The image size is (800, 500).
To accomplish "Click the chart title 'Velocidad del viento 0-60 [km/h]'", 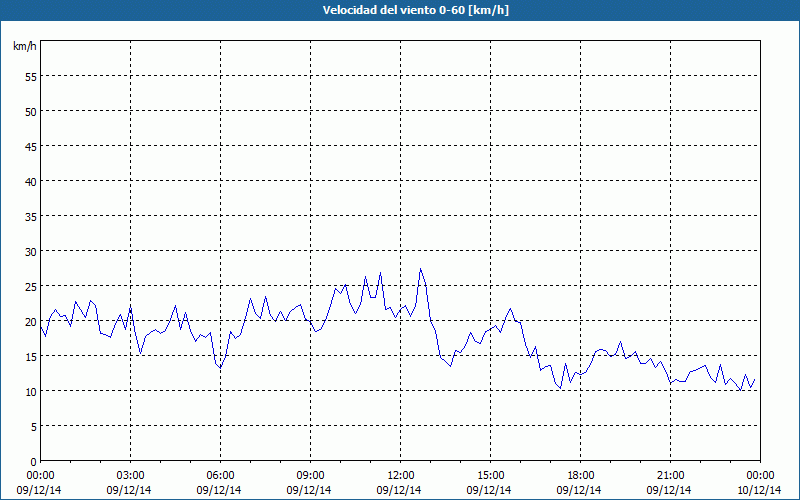I will coord(415,10).
